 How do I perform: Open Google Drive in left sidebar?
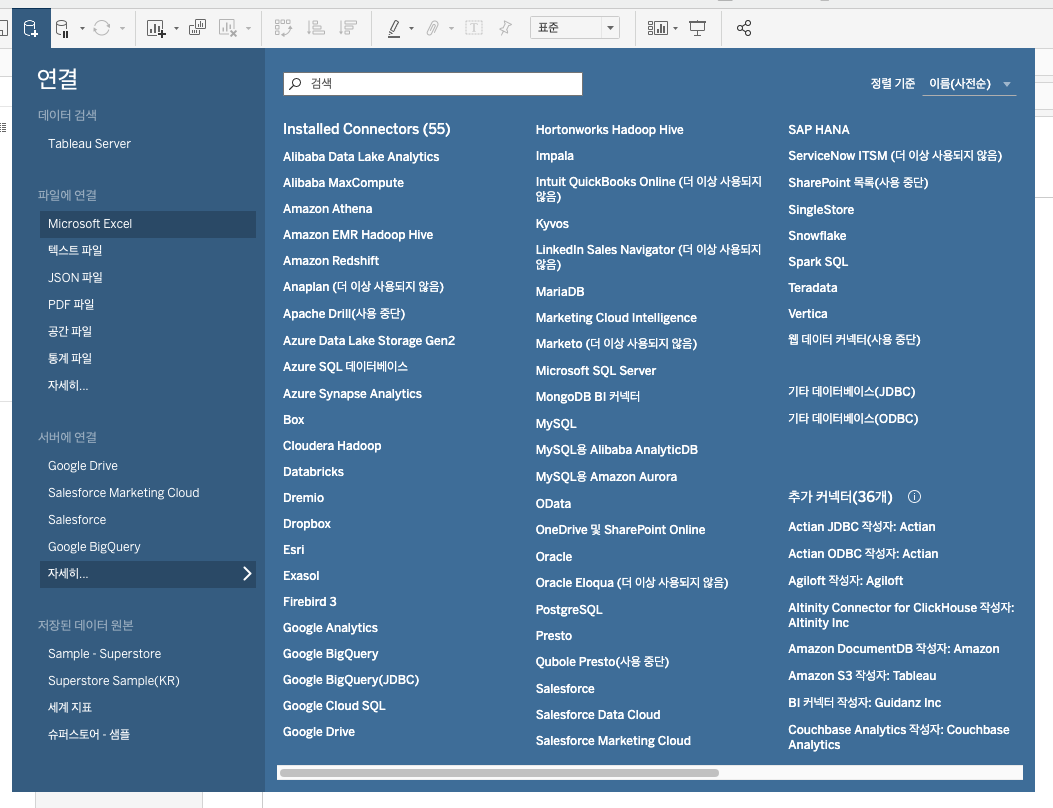point(83,466)
